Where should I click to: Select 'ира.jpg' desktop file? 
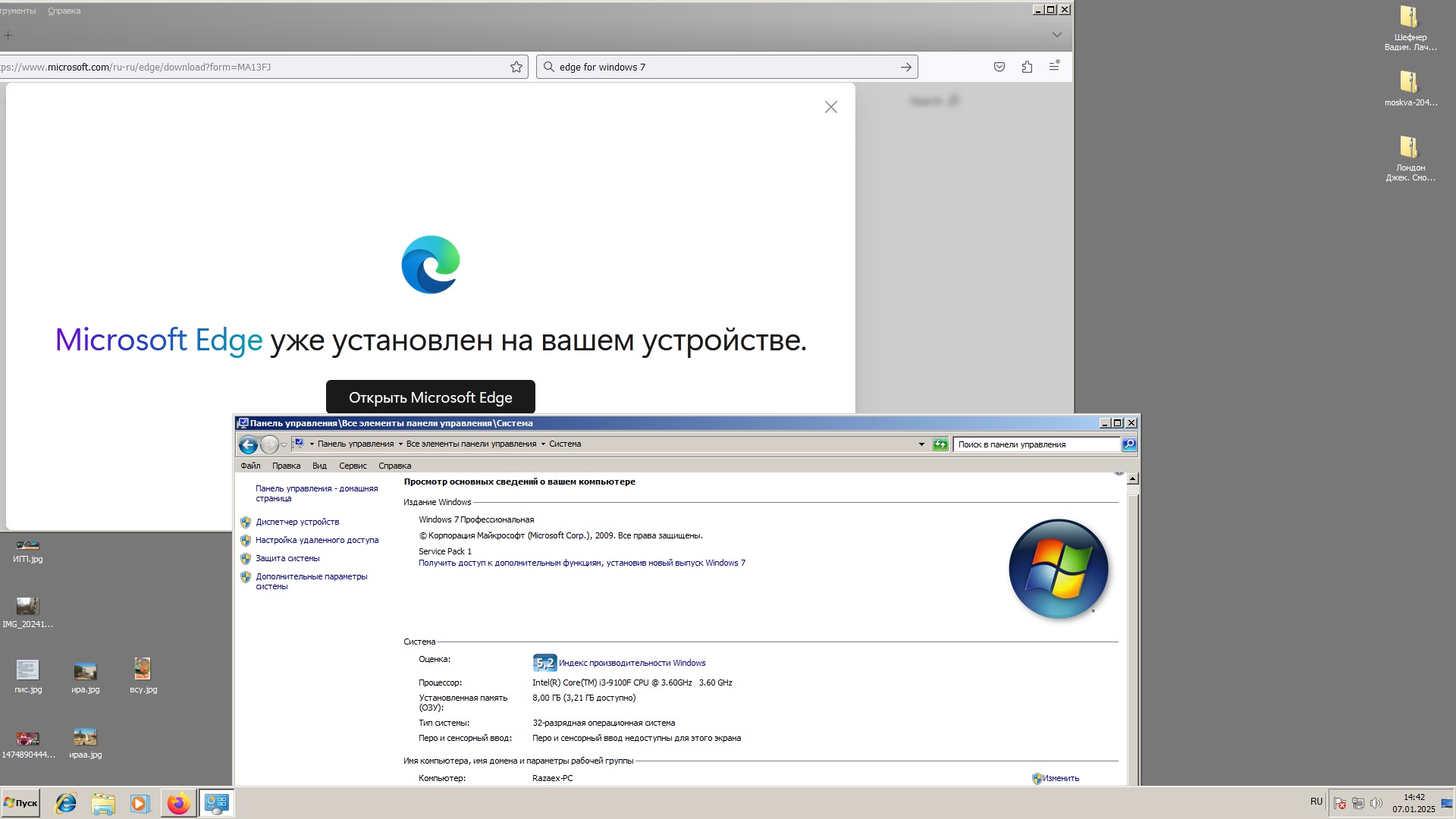pyautogui.click(x=86, y=676)
